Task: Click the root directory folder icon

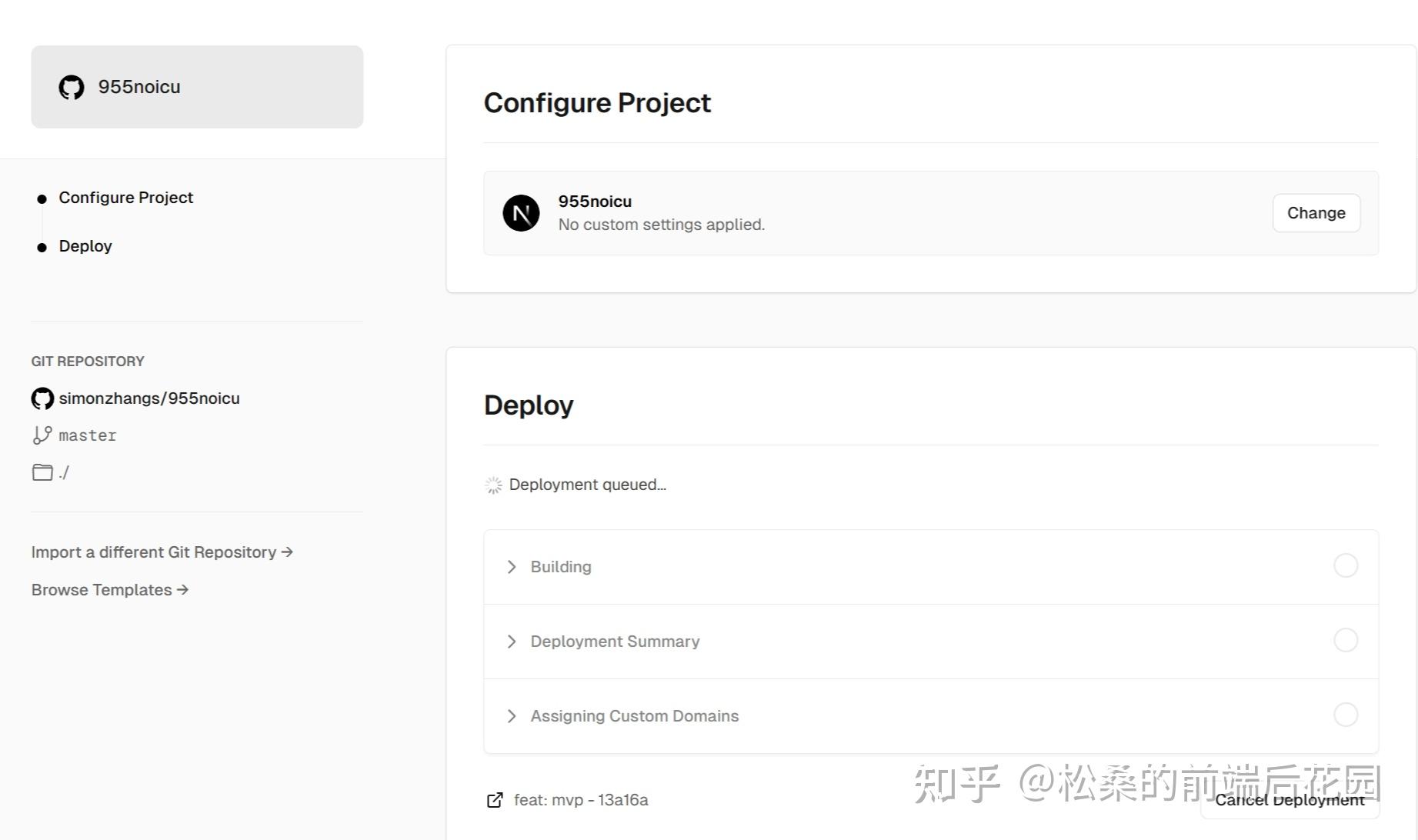Action: click(x=42, y=472)
